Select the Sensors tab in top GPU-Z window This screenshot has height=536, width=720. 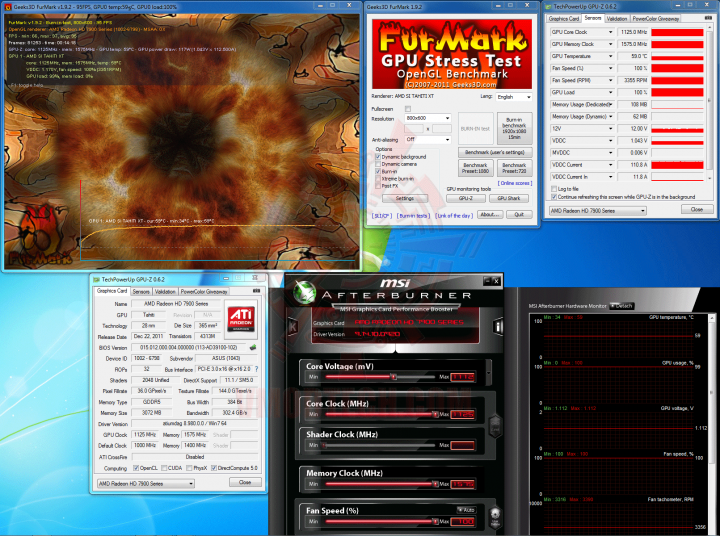click(x=593, y=18)
